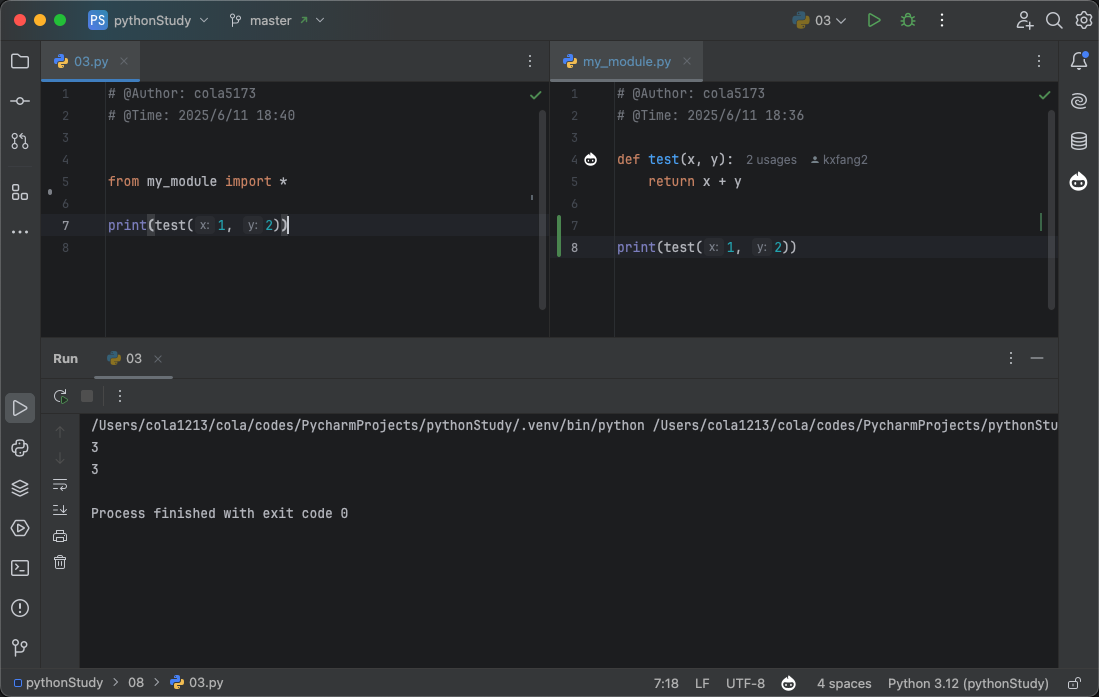This screenshot has height=697, width=1099.
Task: Open the Structure tool window
Action: (20, 192)
